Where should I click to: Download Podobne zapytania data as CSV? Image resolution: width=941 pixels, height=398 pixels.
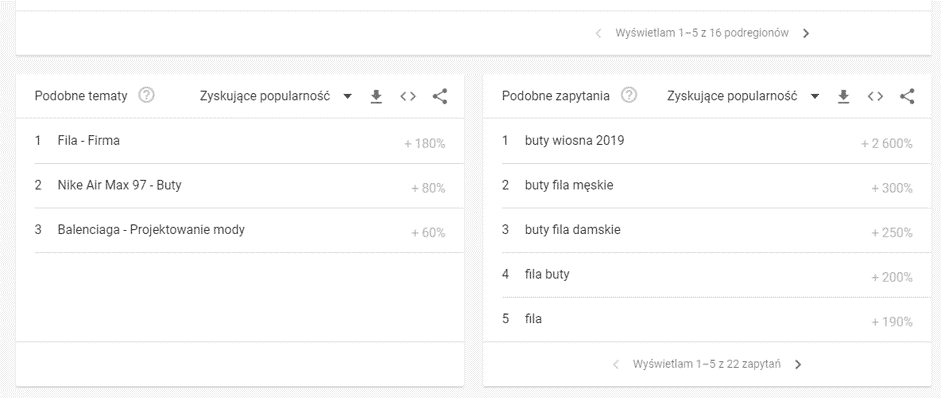coord(843,96)
